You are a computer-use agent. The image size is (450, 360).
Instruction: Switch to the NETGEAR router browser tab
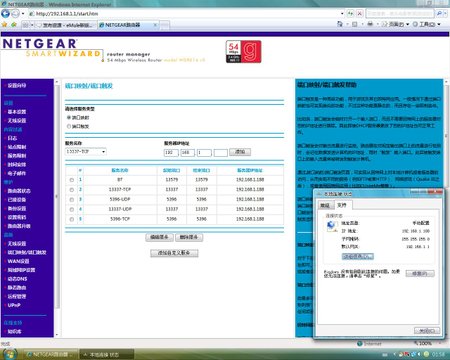[128, 25]
